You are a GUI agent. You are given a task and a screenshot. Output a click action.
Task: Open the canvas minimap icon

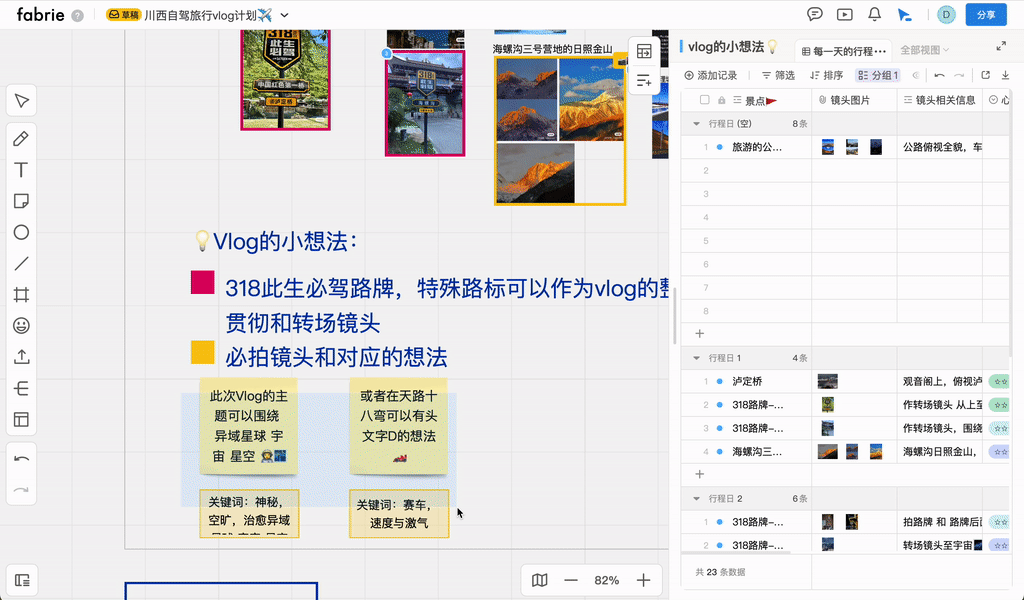539,580
